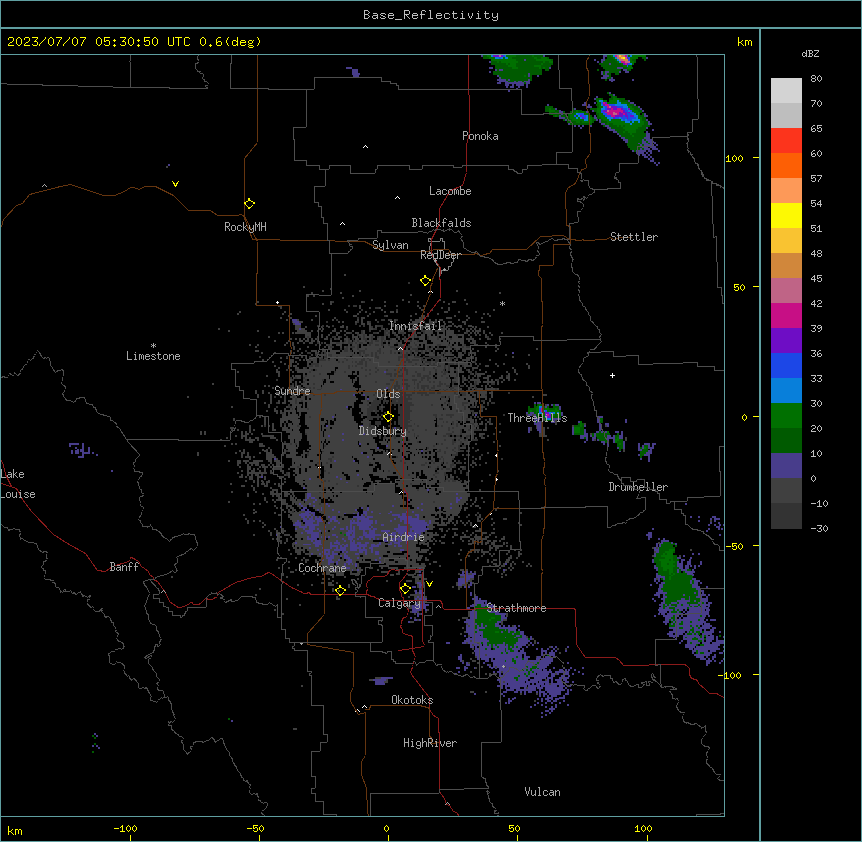Click the Stettler city label
This screenshot has height=842, width=862.
click(x=633, y=237)
